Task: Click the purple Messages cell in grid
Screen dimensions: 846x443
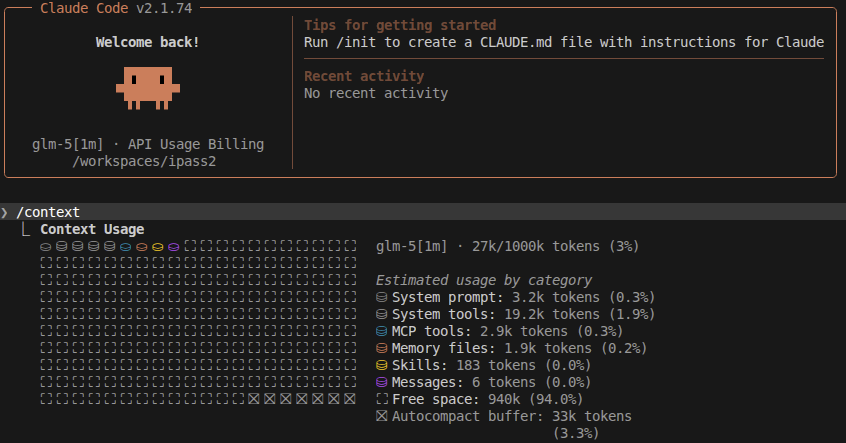Action: point(173,247)
